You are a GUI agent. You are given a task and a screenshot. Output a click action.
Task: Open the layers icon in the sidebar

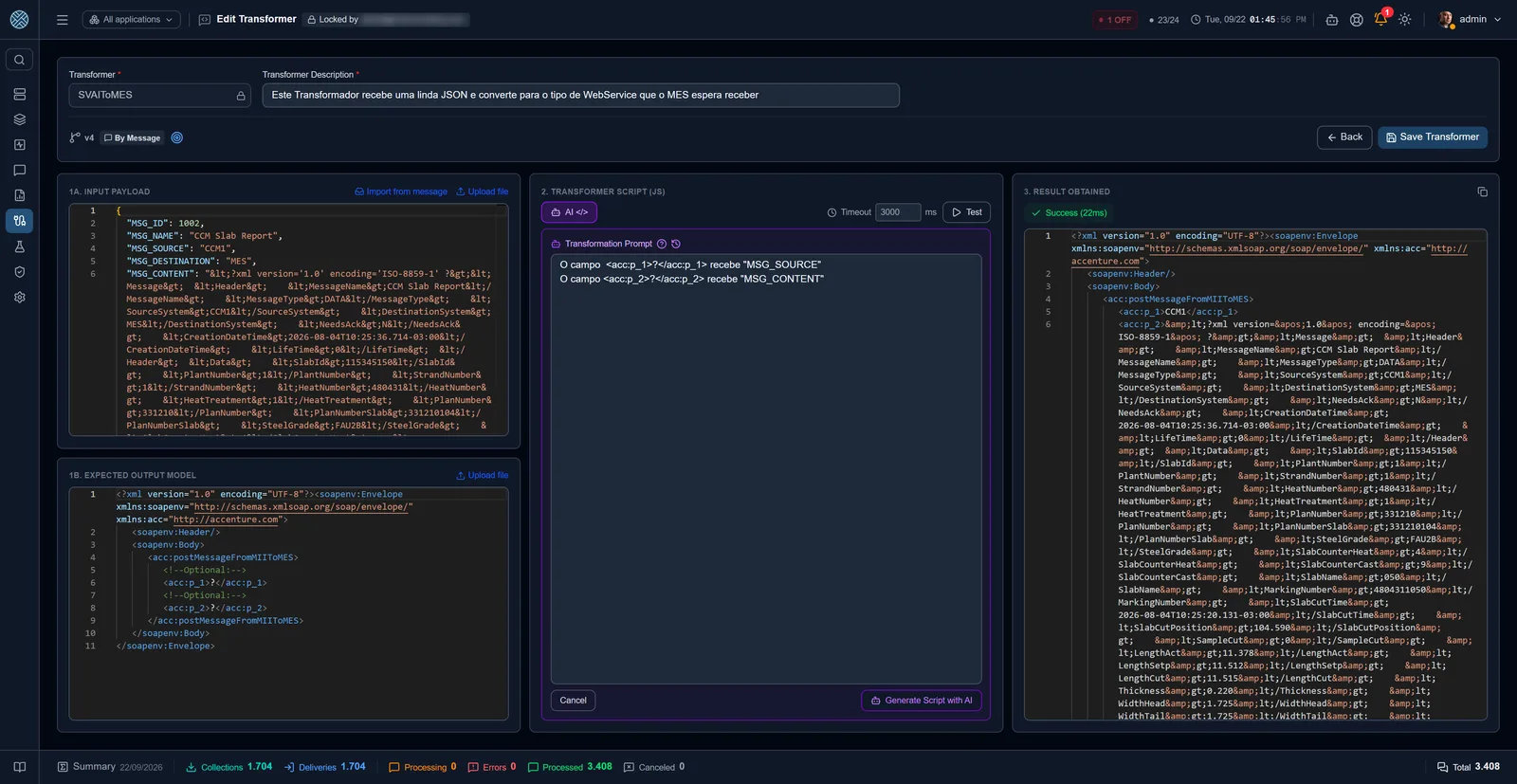point(19,119)
